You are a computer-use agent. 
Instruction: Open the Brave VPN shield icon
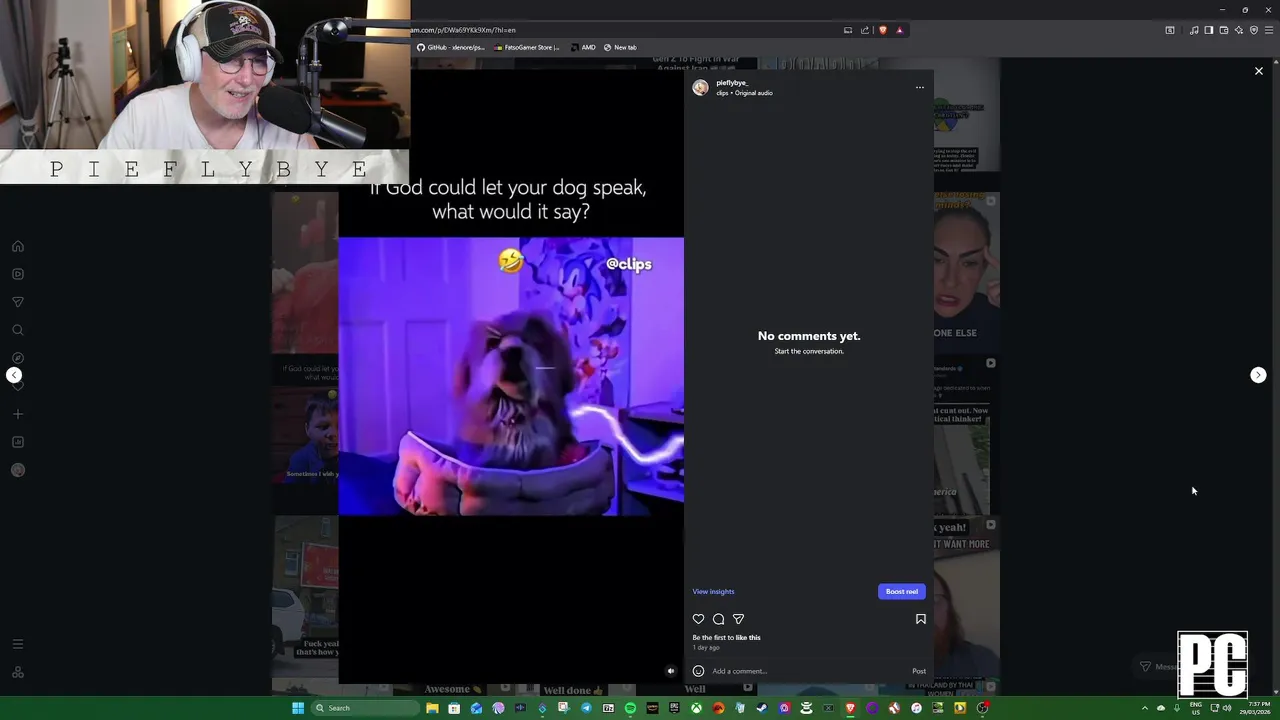coord(1254,30)
